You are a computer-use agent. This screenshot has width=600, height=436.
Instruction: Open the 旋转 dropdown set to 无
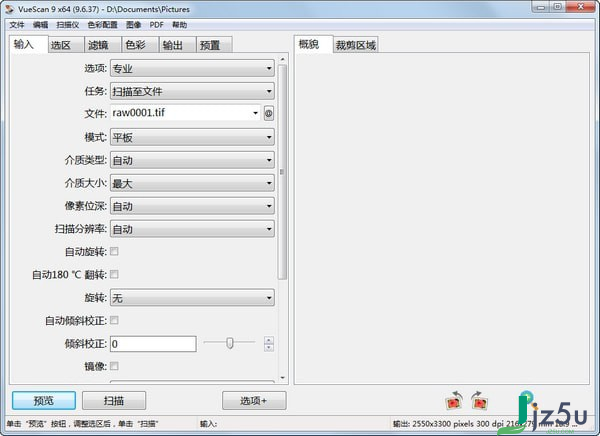point(192,298)
